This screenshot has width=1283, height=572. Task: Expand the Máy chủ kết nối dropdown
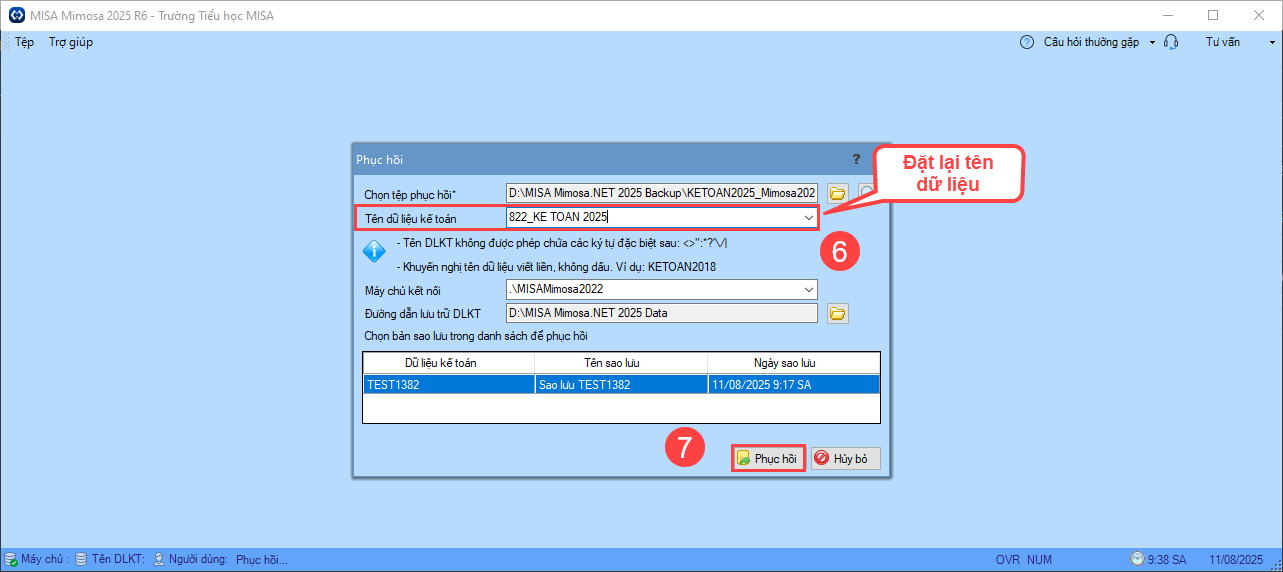point(808,289)
